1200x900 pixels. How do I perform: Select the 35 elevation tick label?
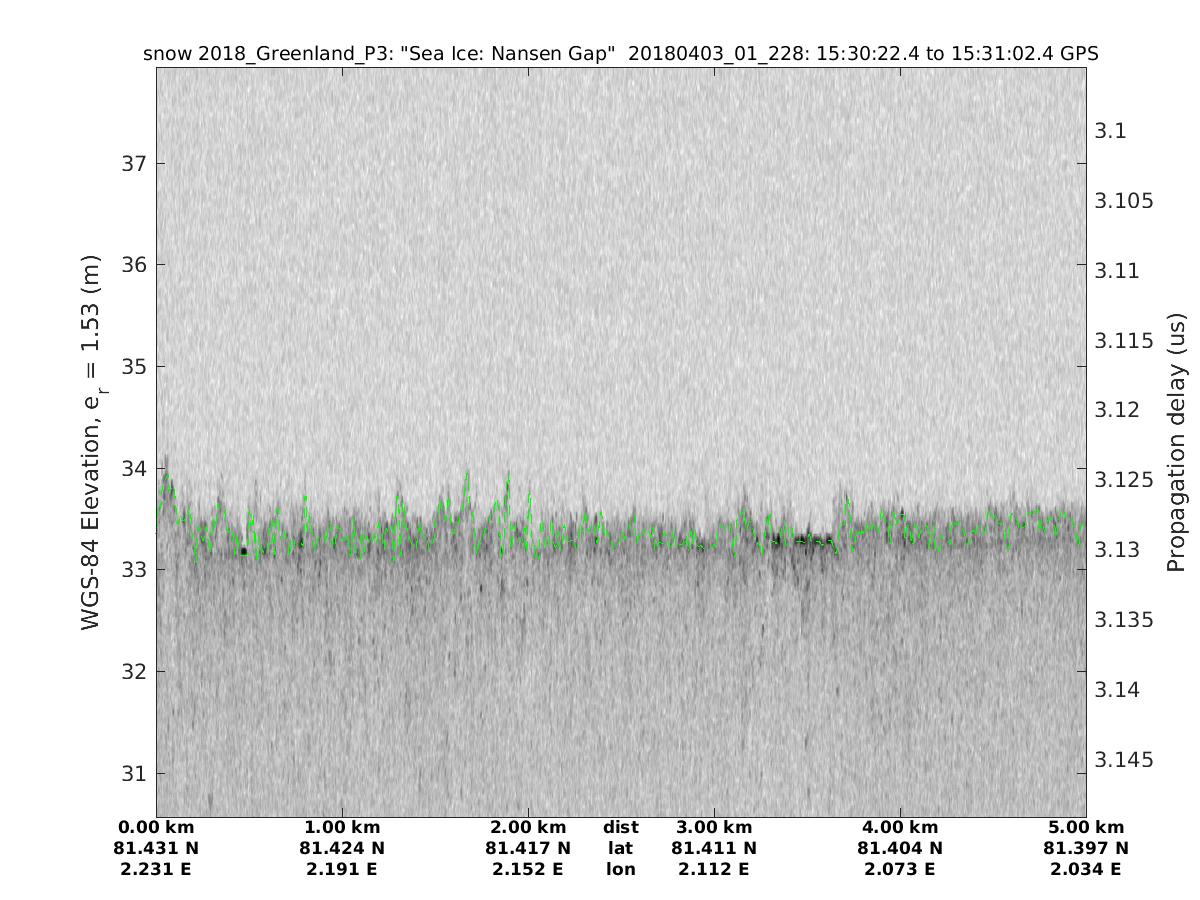click(131, 366)
